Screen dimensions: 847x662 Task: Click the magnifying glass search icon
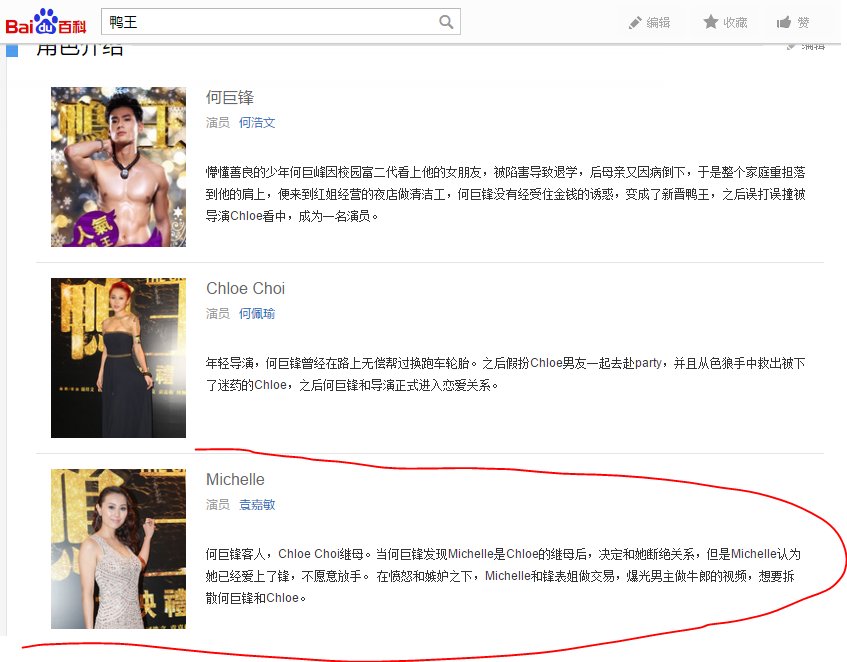click(x=443, y=21)
